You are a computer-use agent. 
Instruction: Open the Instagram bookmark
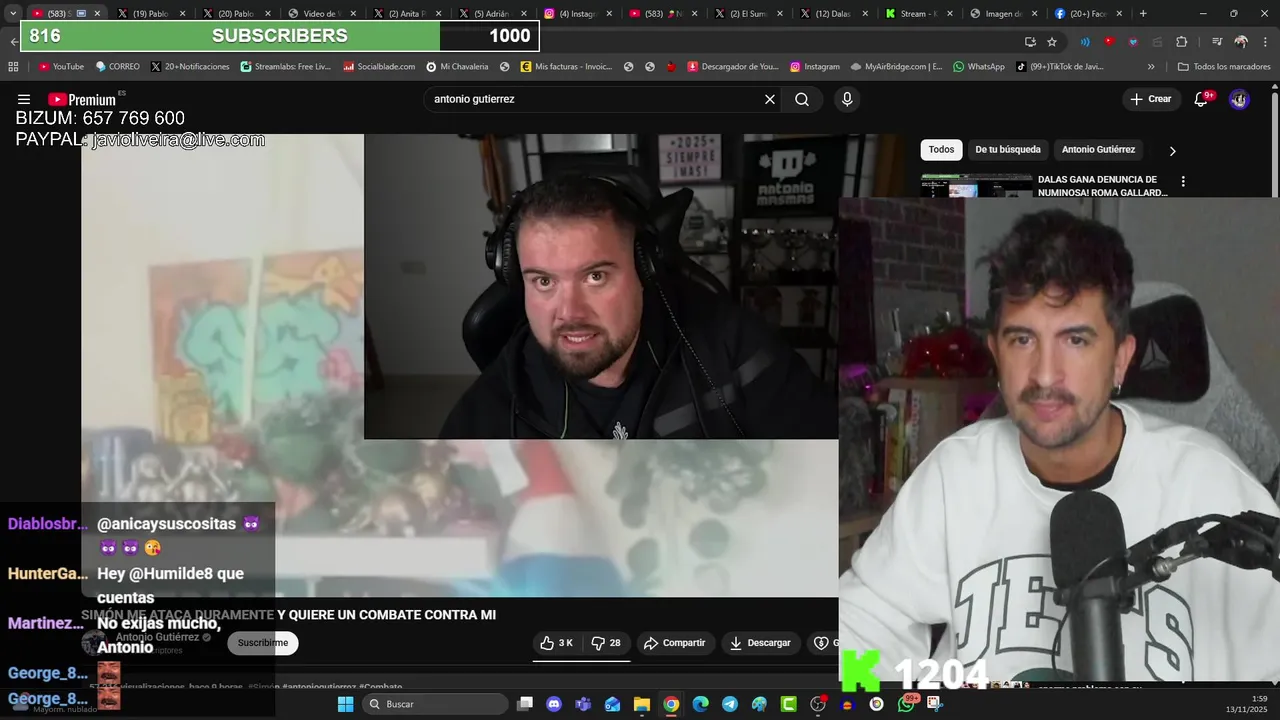[815, 67]
